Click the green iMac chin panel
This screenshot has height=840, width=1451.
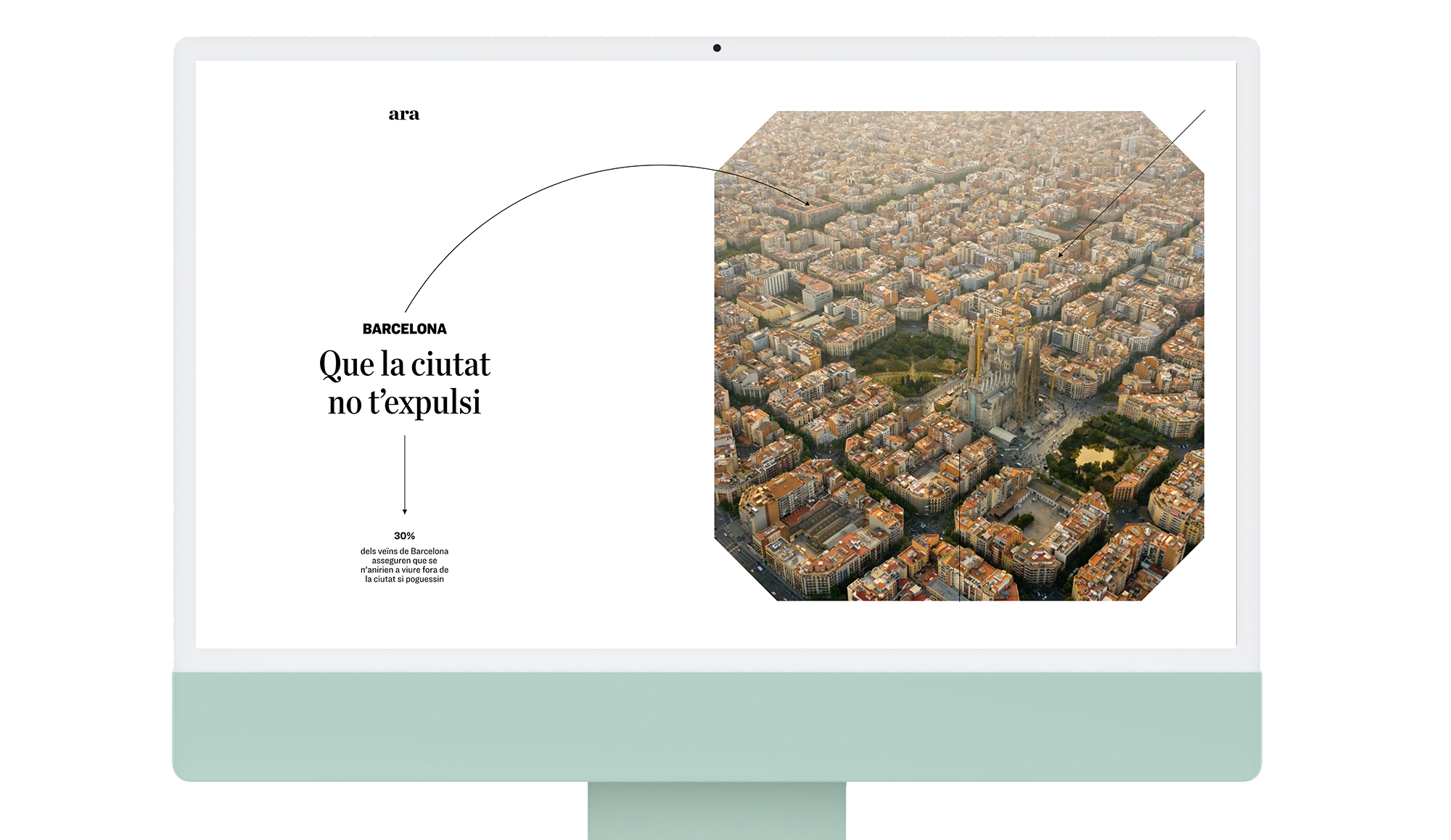pos(717,725)
